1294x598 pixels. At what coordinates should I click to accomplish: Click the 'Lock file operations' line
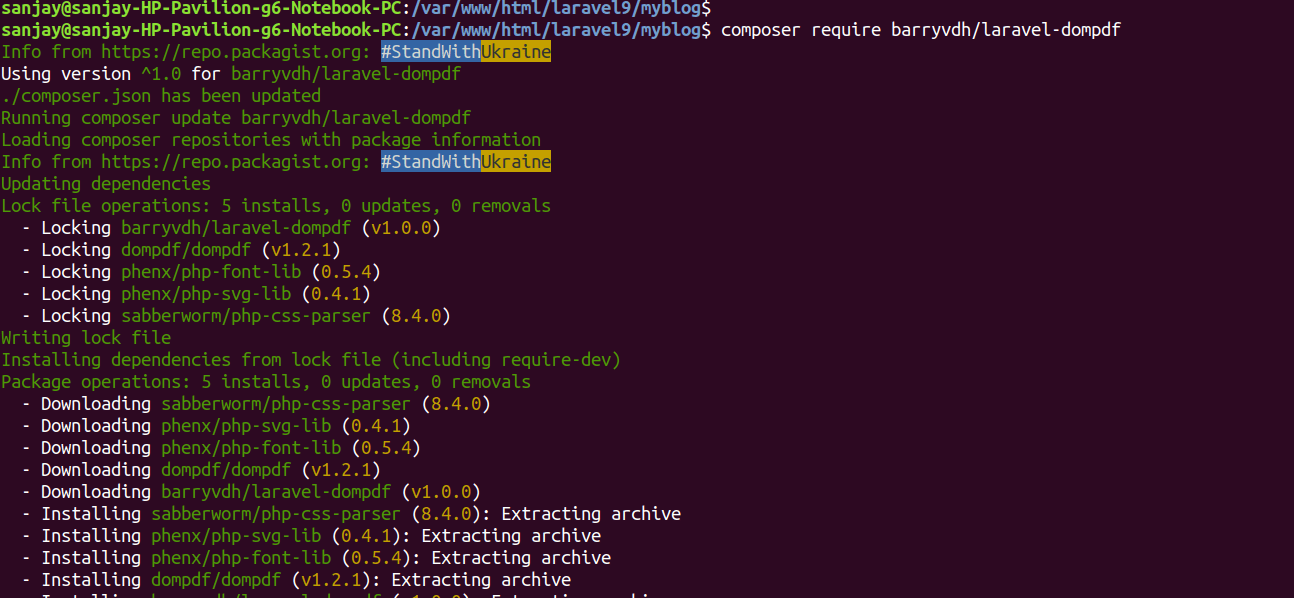276,206
